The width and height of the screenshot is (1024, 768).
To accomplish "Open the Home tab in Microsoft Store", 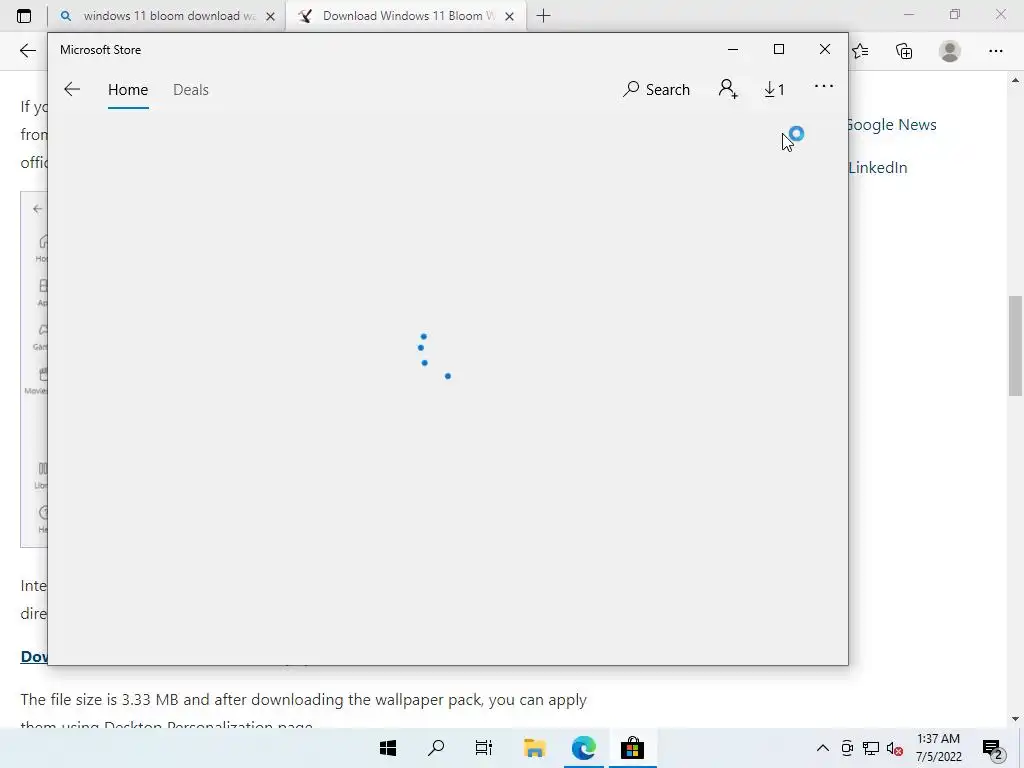I will click(x=128, y=89).
